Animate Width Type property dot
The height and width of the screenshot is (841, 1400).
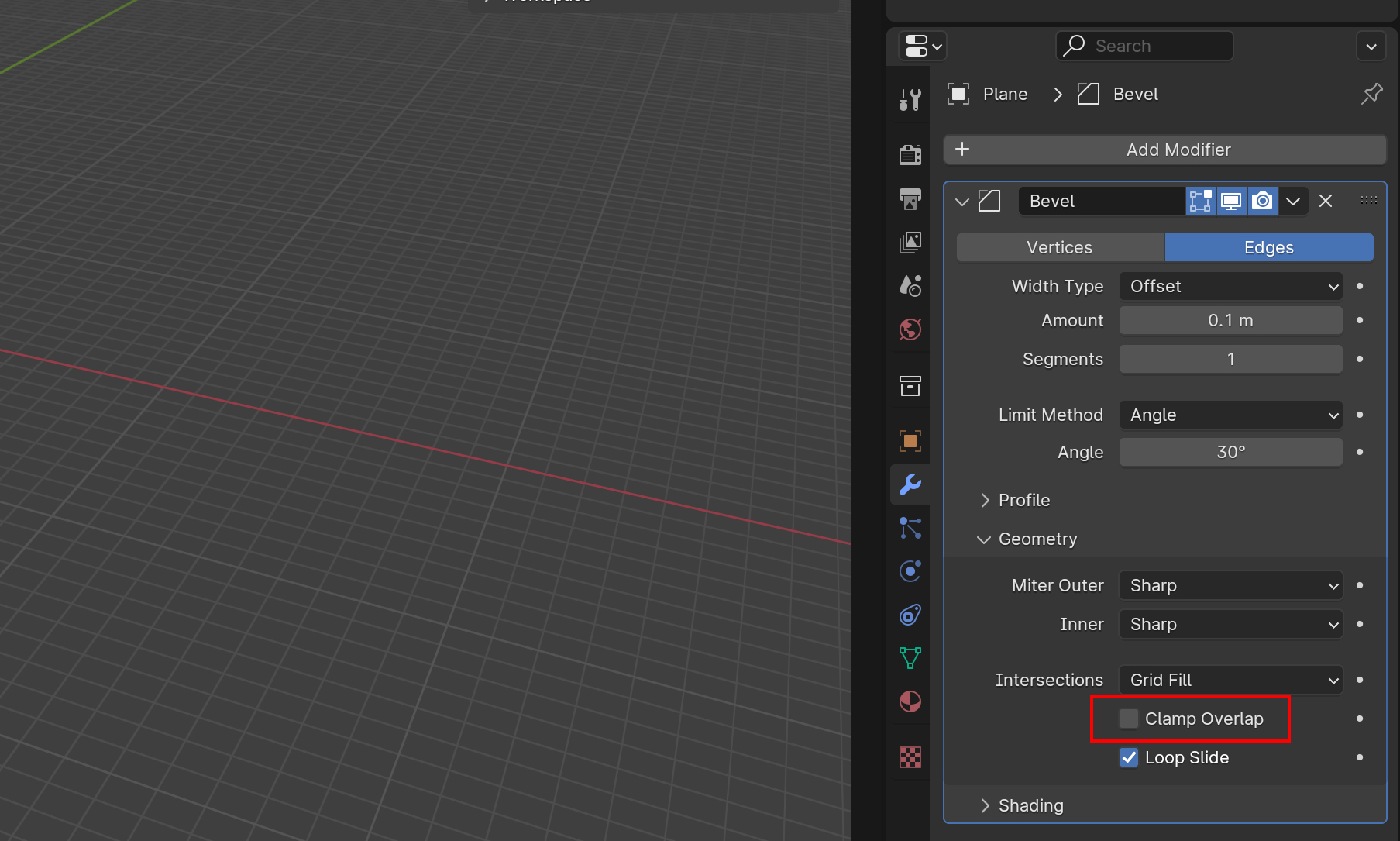[1360, 286]
